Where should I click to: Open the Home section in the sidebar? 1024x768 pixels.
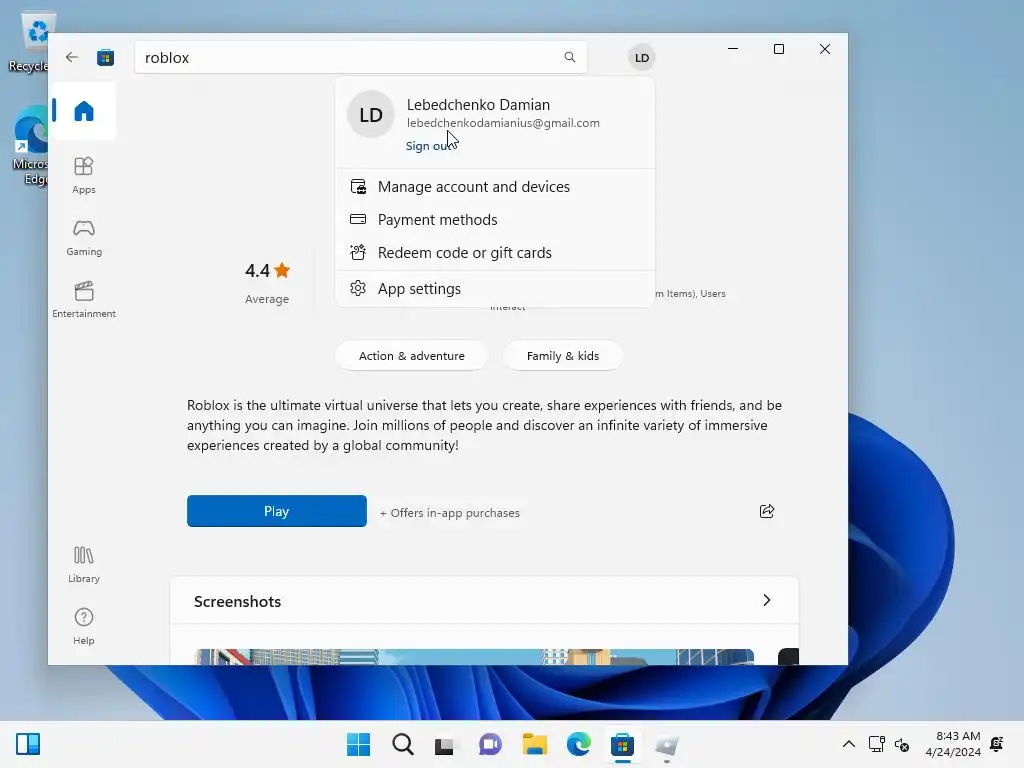pos(84,111)
